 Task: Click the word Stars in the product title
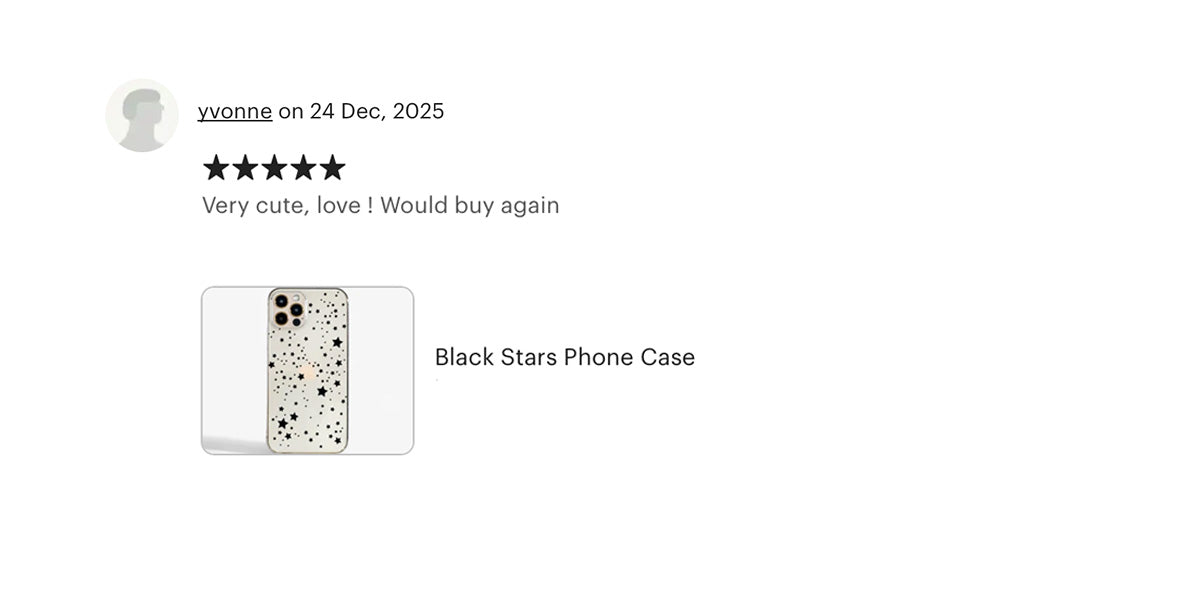tap(526, 357)
